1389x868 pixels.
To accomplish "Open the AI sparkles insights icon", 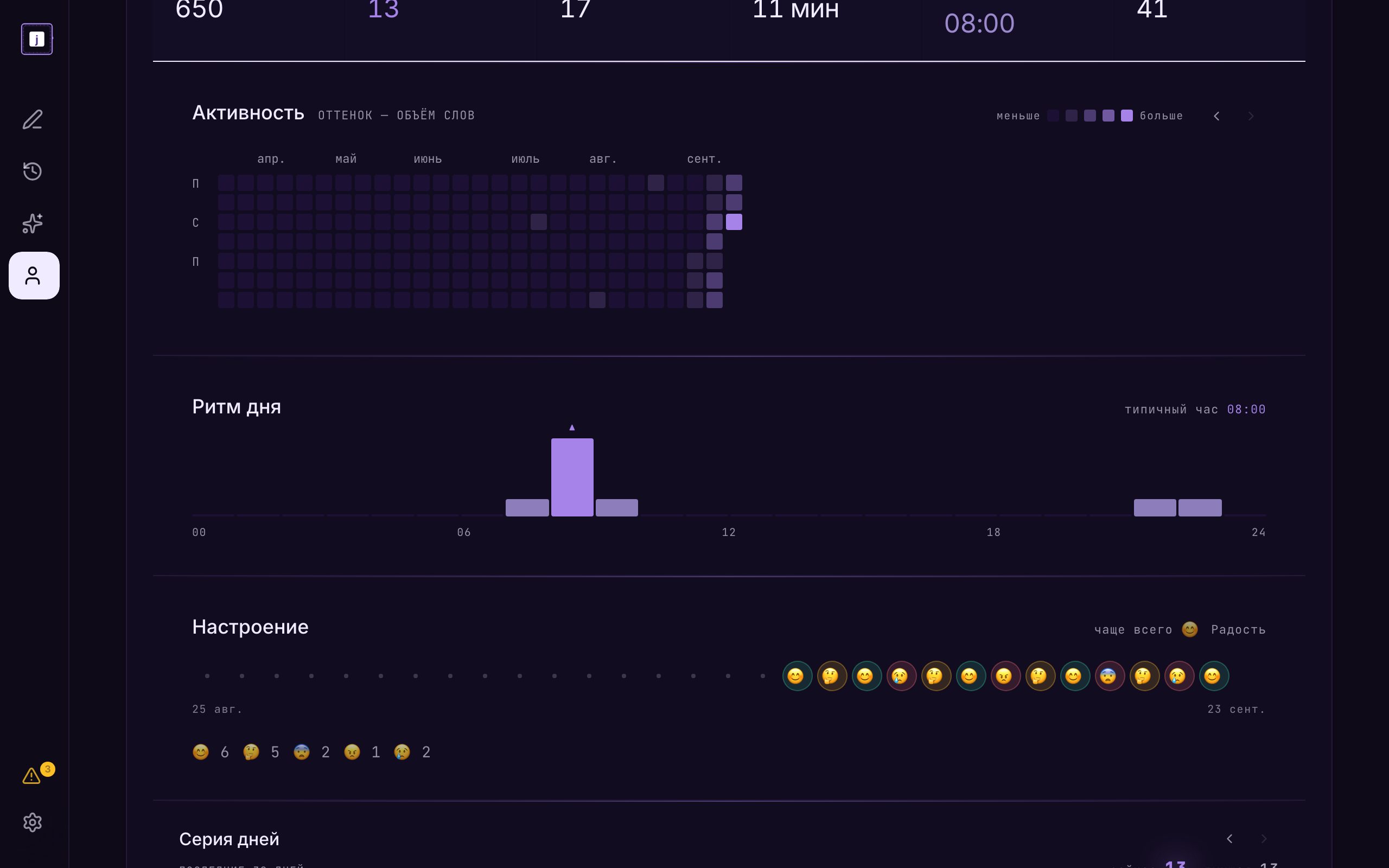I will [x=33, y=224].
